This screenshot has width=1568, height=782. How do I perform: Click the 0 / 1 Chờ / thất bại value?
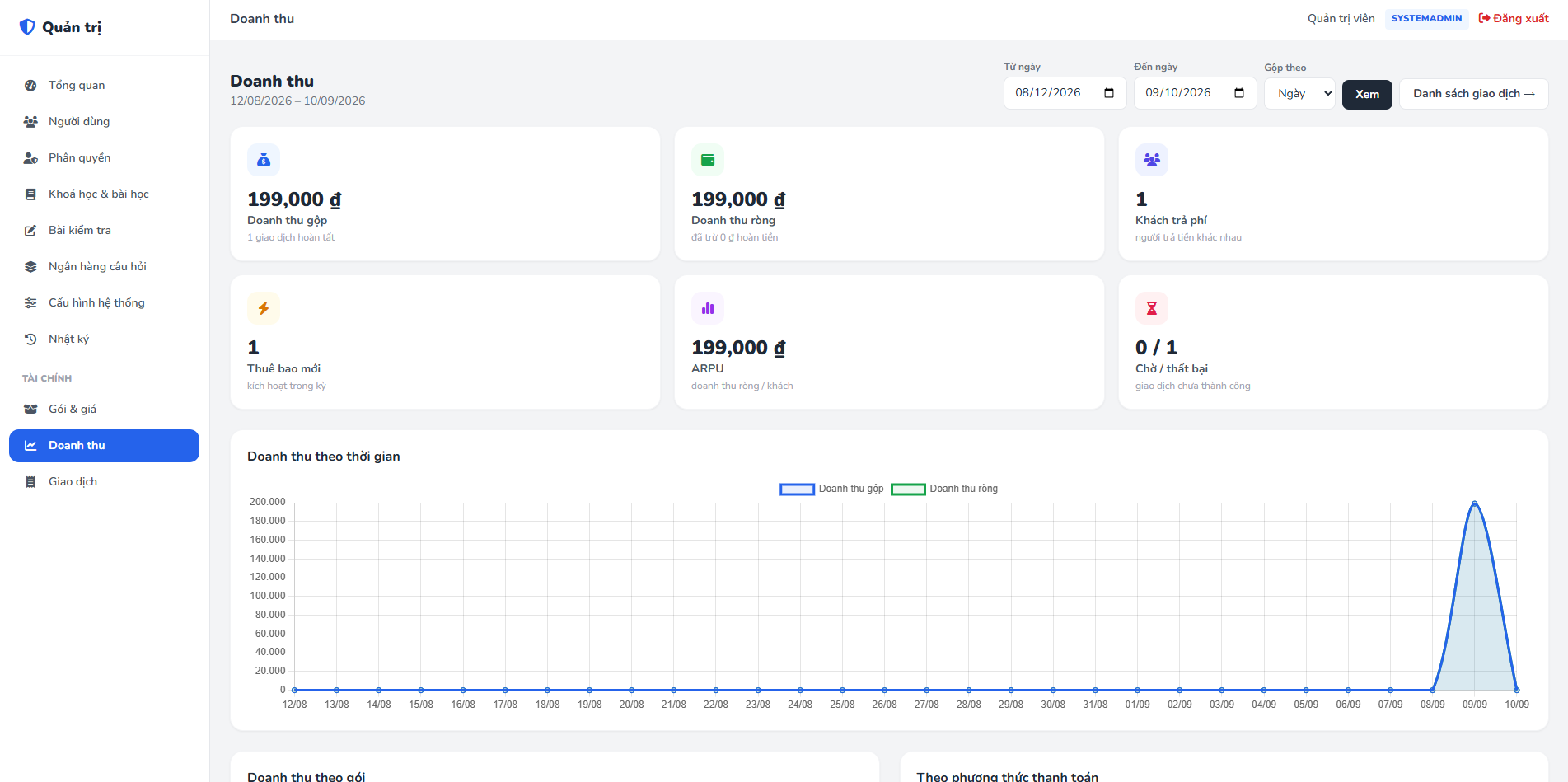(1156, 348)
